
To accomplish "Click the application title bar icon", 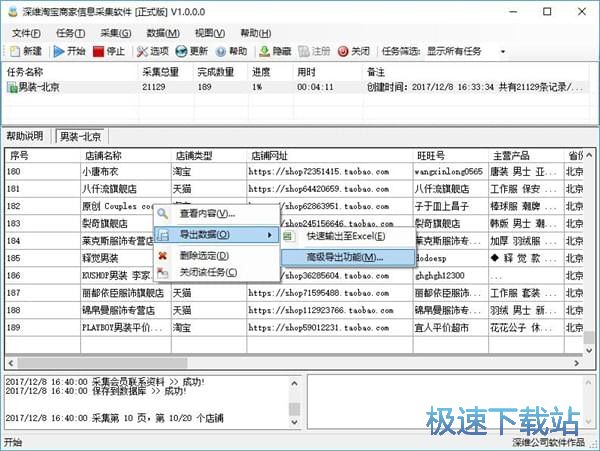I will point(13,11).
